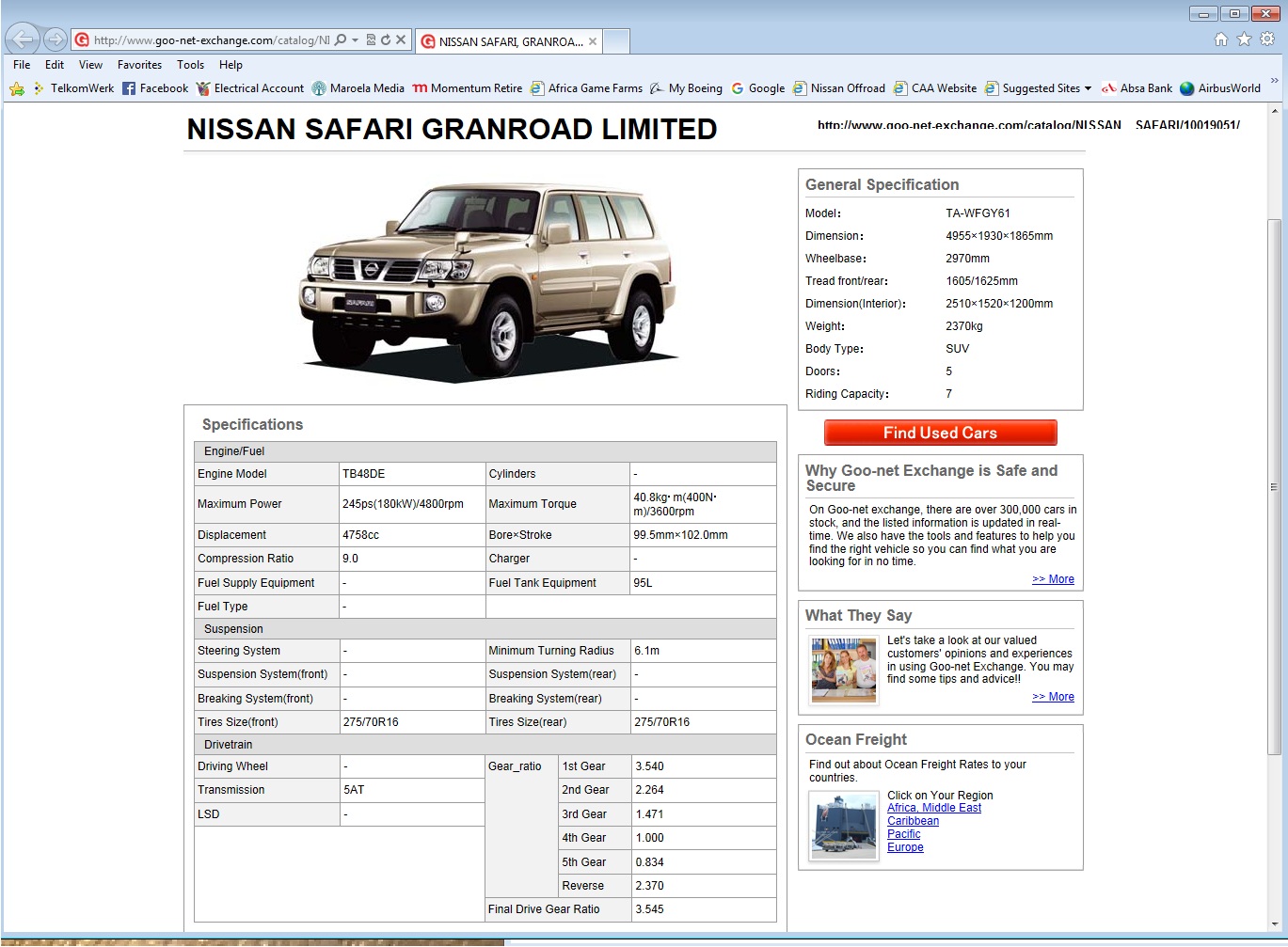Open the Nissan Offroad favorite
Image resolution: width=1288 pixels, height=947 pixels.
839,88
